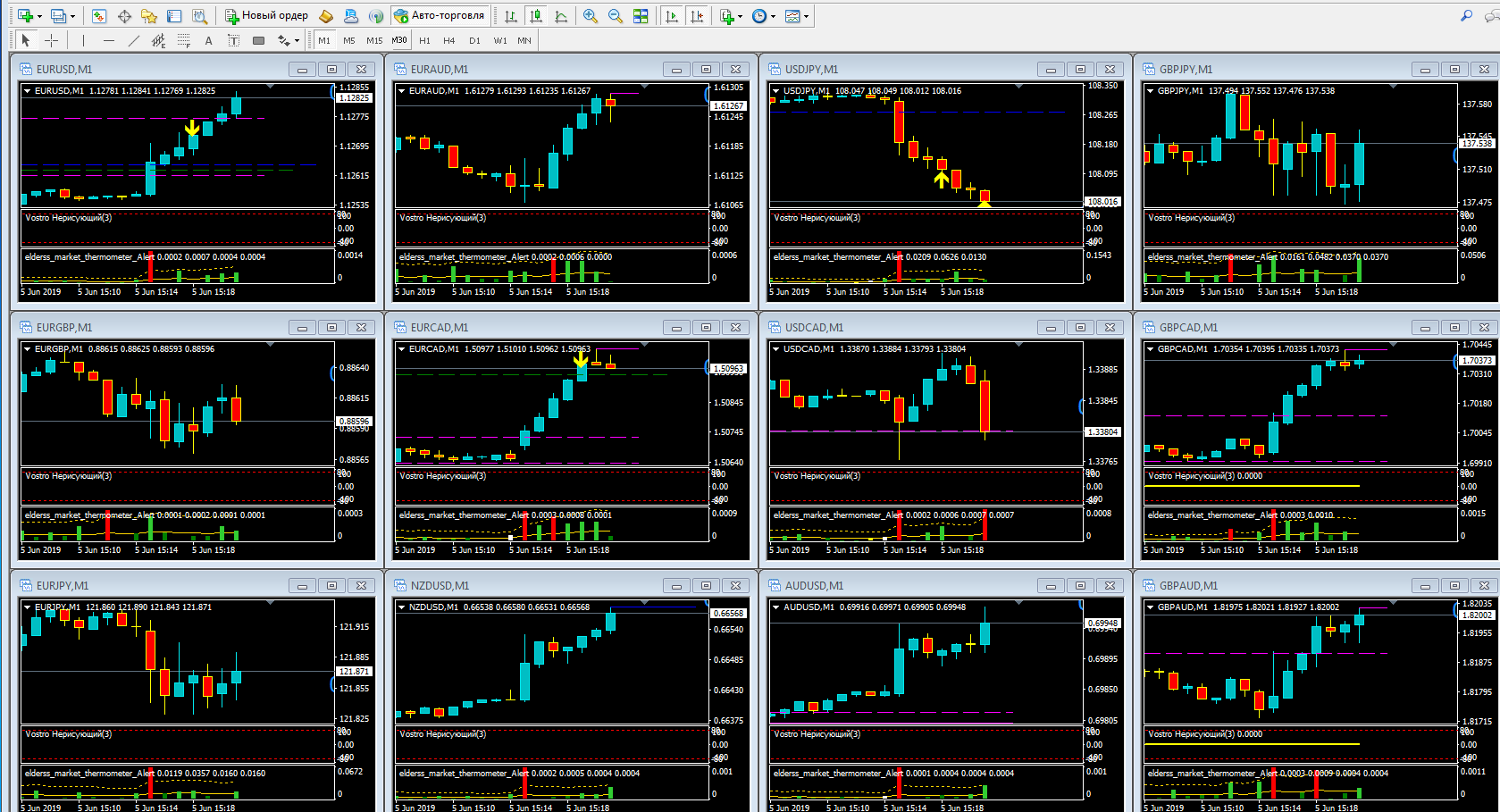
Task: Select the D1 timeframe button
Action: (474, 40)
